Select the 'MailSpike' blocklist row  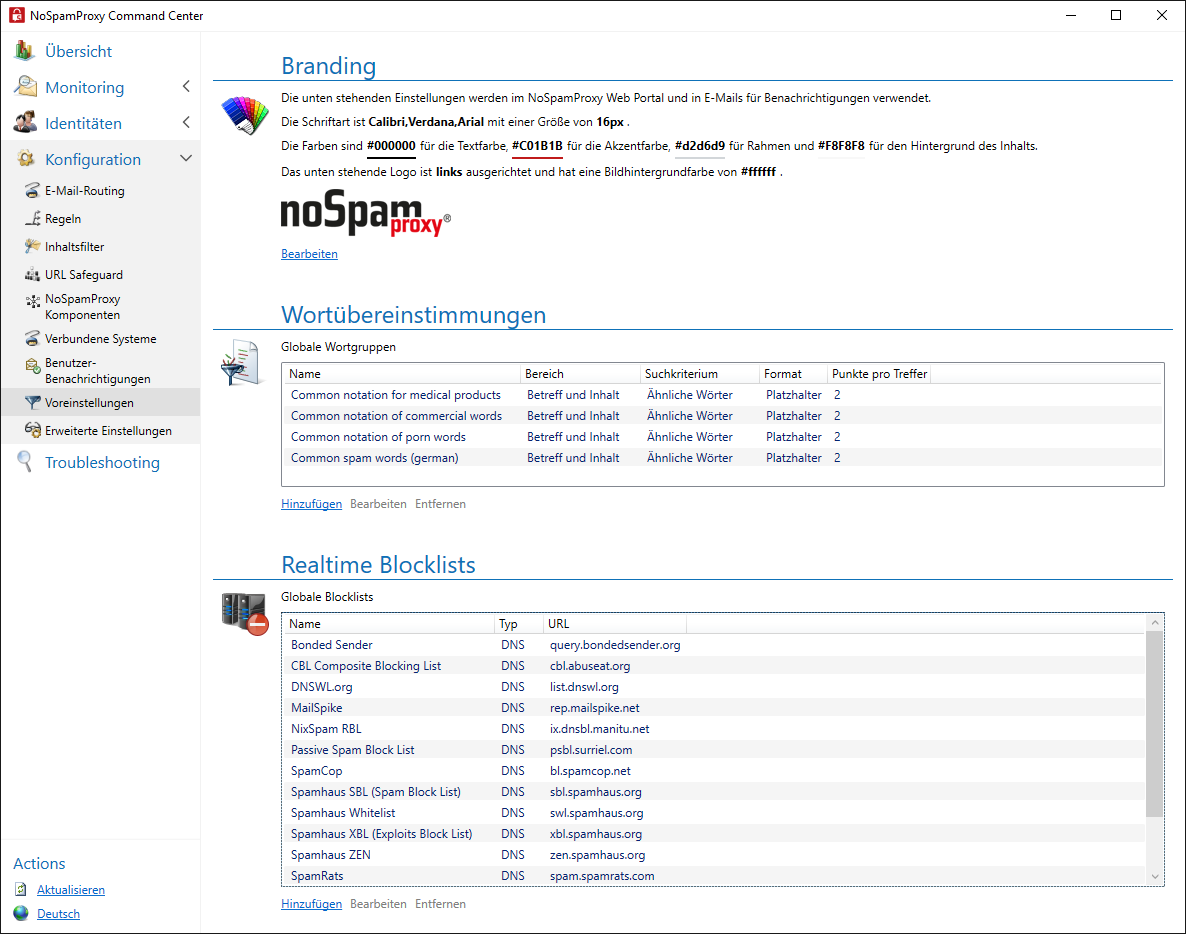[x=715, y=709]
